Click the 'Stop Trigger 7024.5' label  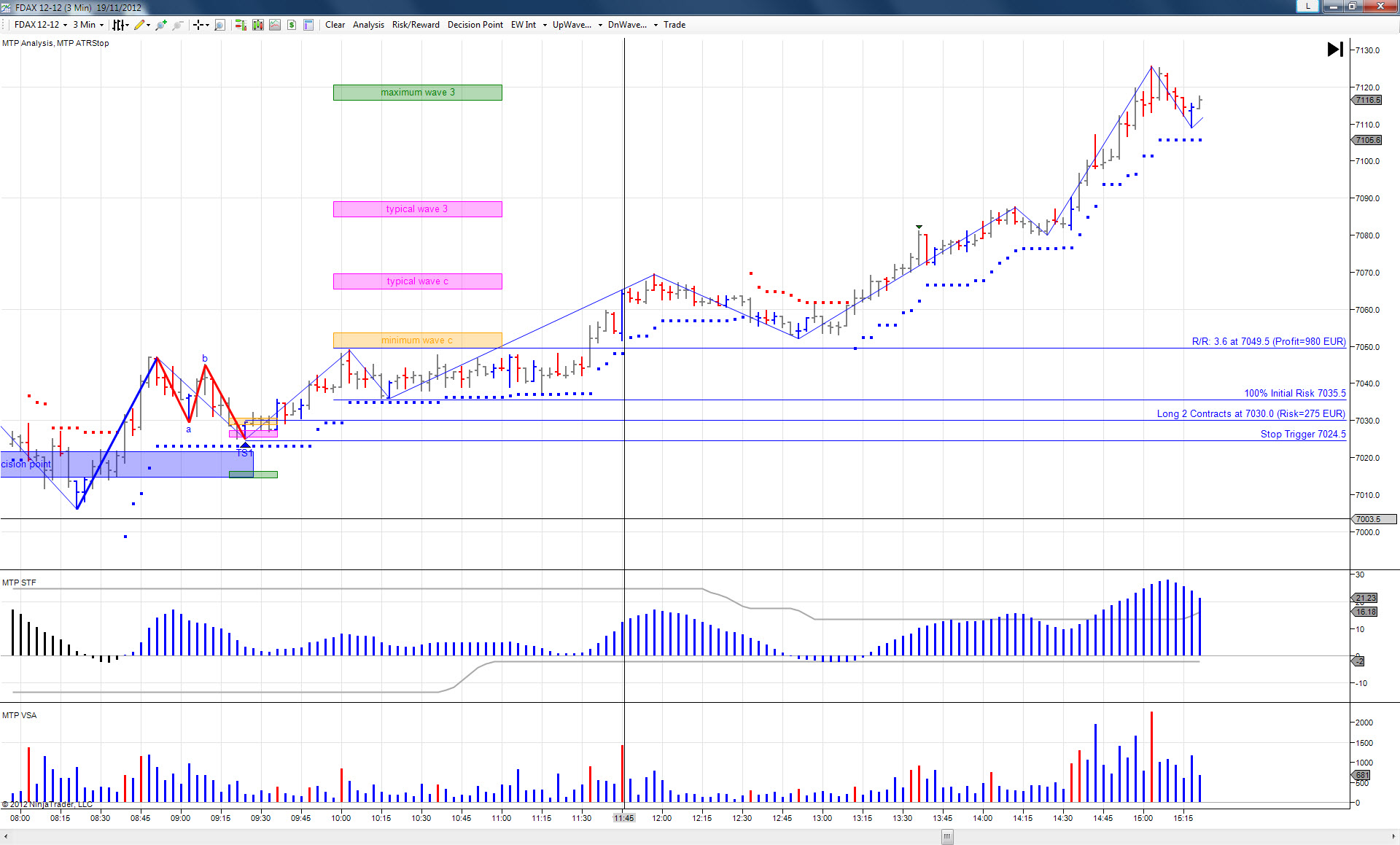1303,435
